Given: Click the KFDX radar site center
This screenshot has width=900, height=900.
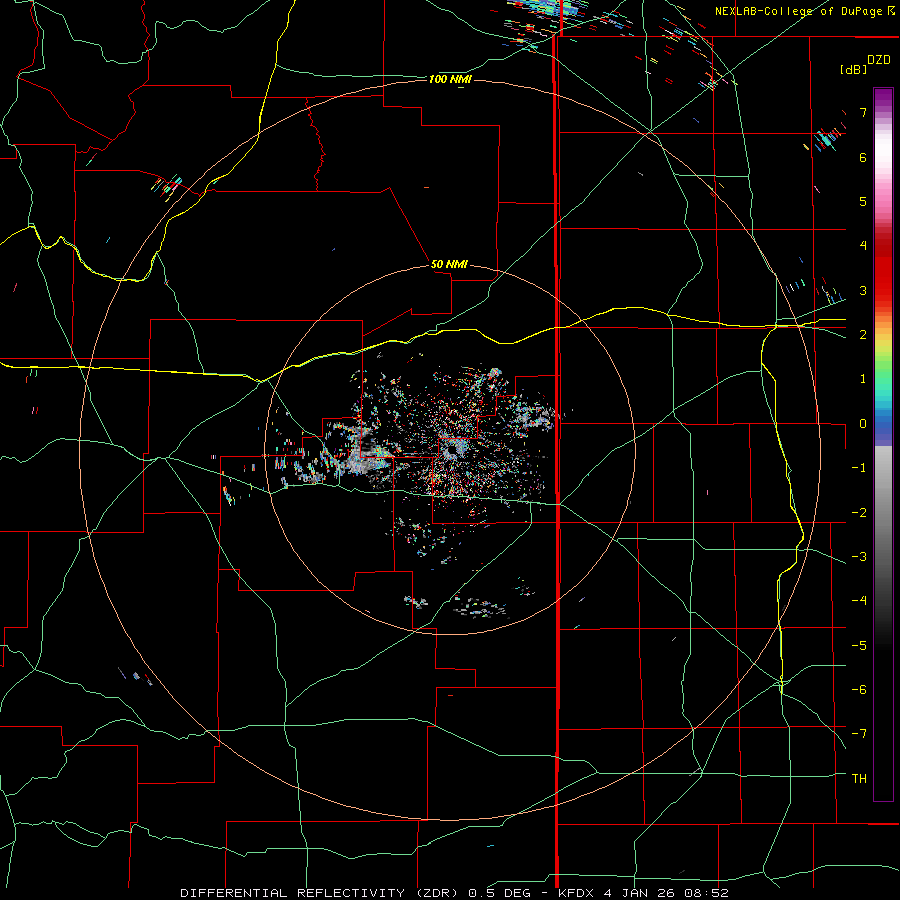Looking at the screenshot, I should pos(451,449).
